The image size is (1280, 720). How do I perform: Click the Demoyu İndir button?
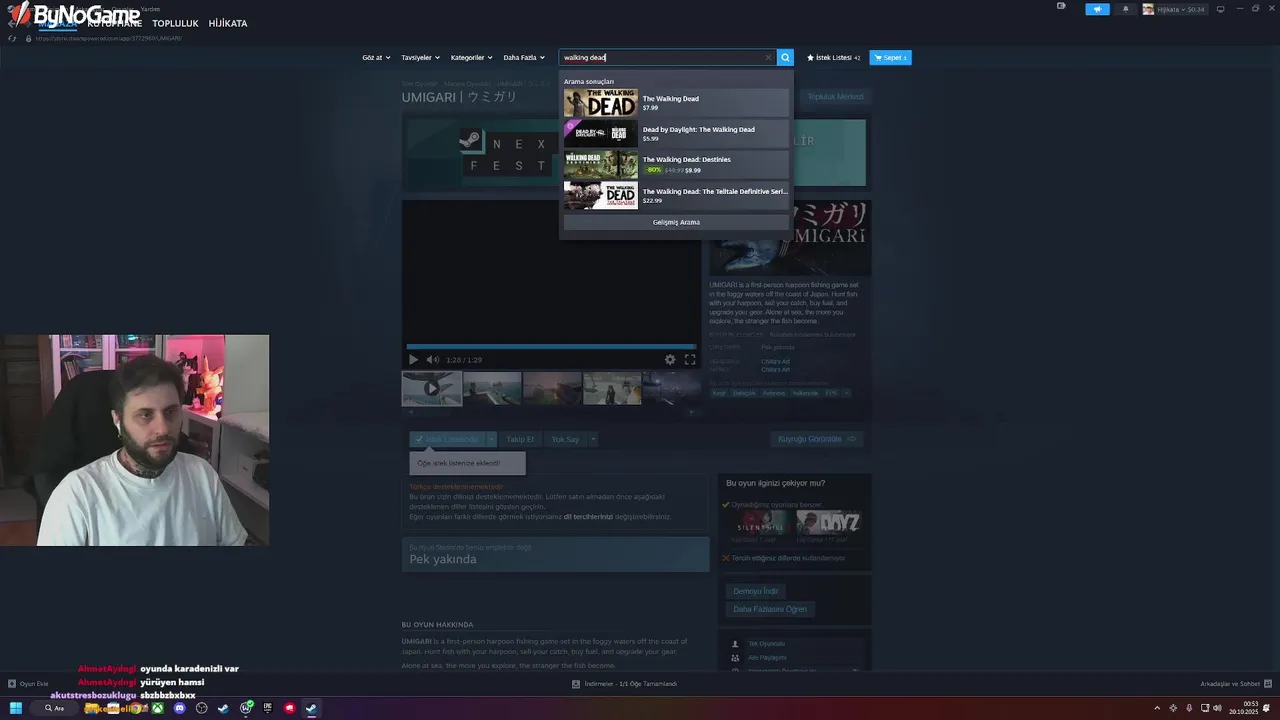(756, 591)
